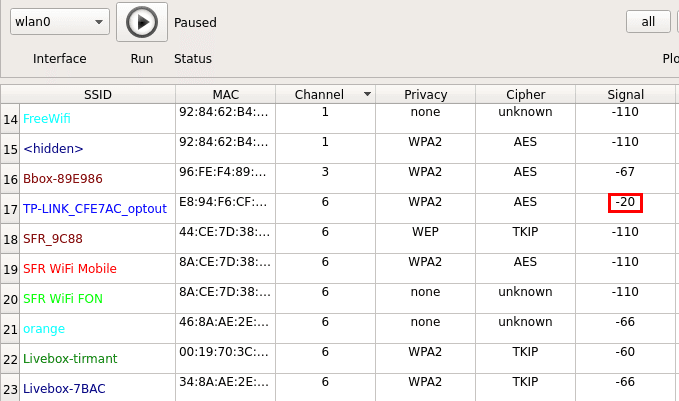This screenshot has width=679, height=401.
Task: Select the Livebox-7BAC network
Action: [x=64, y=388]
